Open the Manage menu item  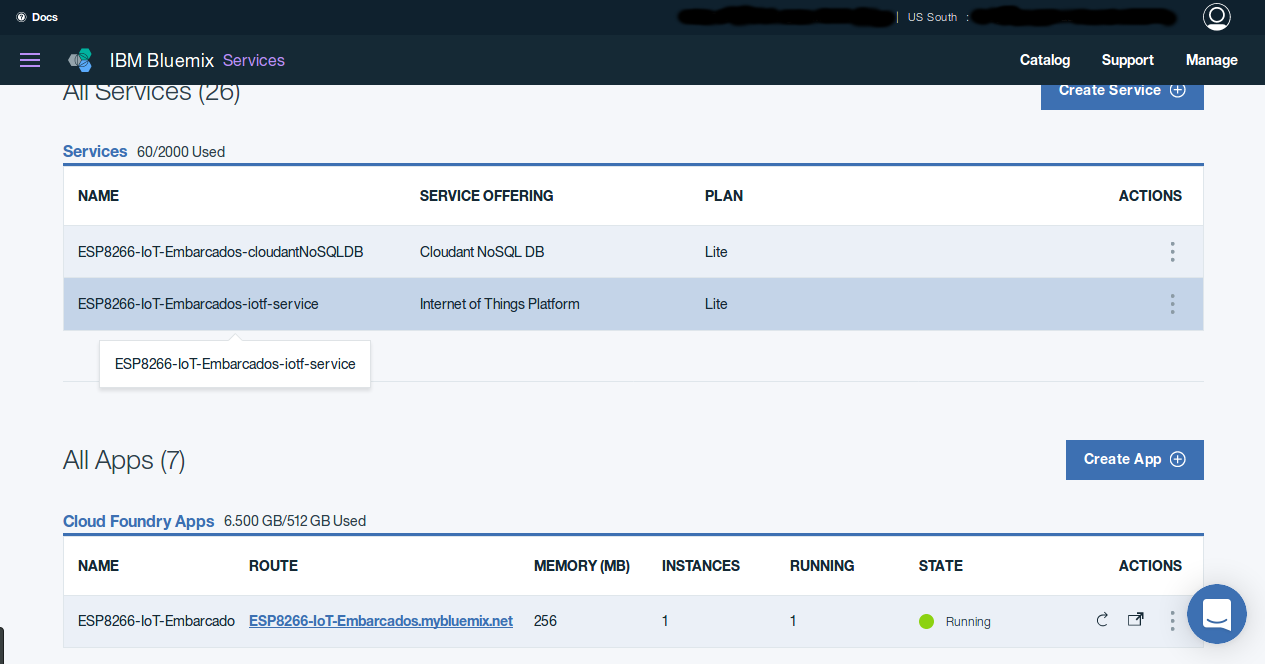click(x=1211, y=60)
